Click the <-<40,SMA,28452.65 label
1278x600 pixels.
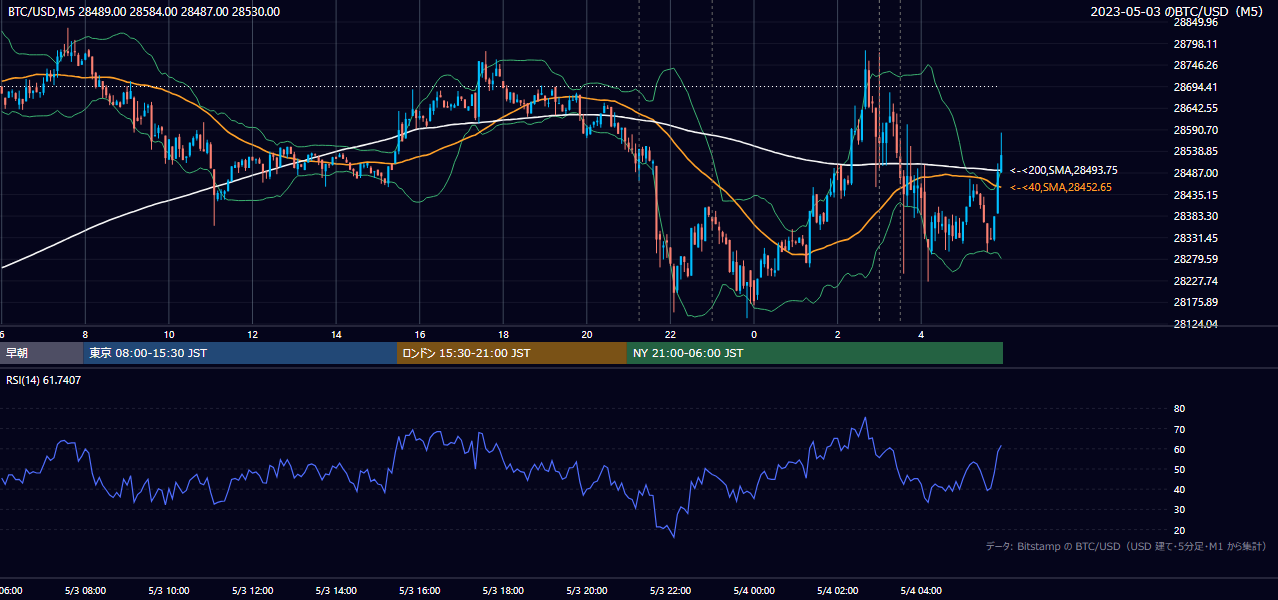tap(1060, 187)
